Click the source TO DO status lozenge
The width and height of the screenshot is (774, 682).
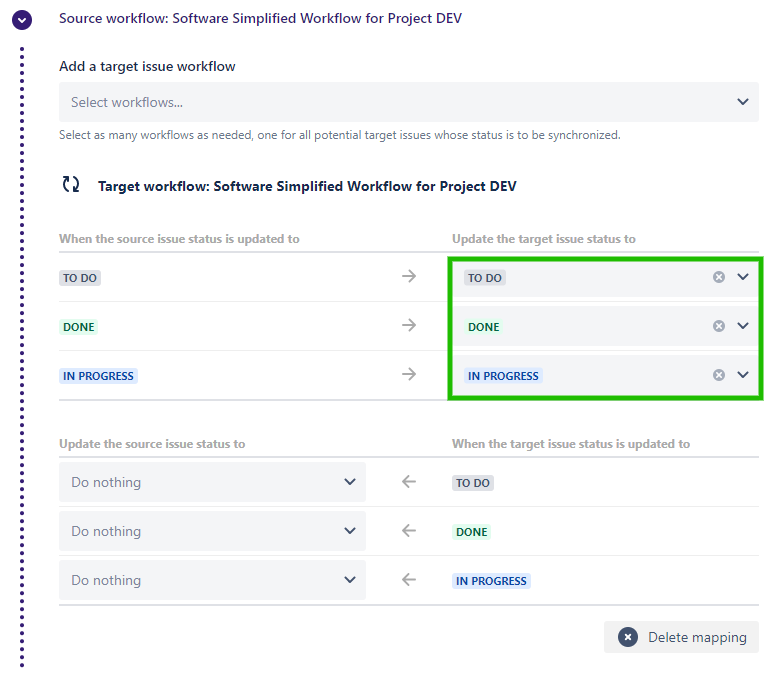[80, 278]
